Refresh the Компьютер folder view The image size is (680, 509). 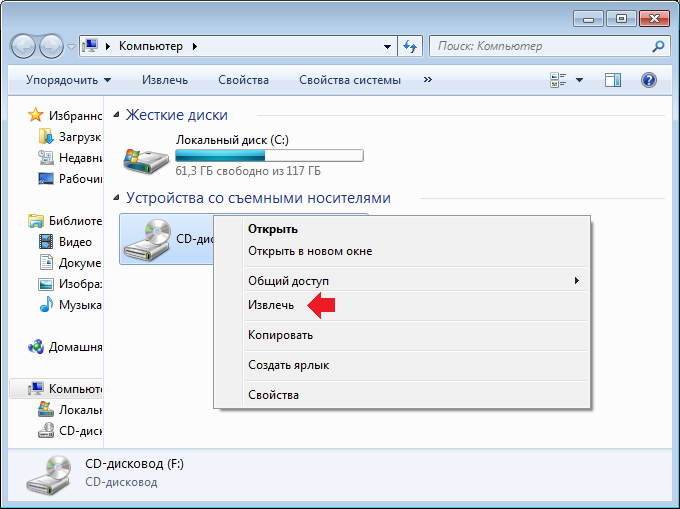tap(410, 46)
